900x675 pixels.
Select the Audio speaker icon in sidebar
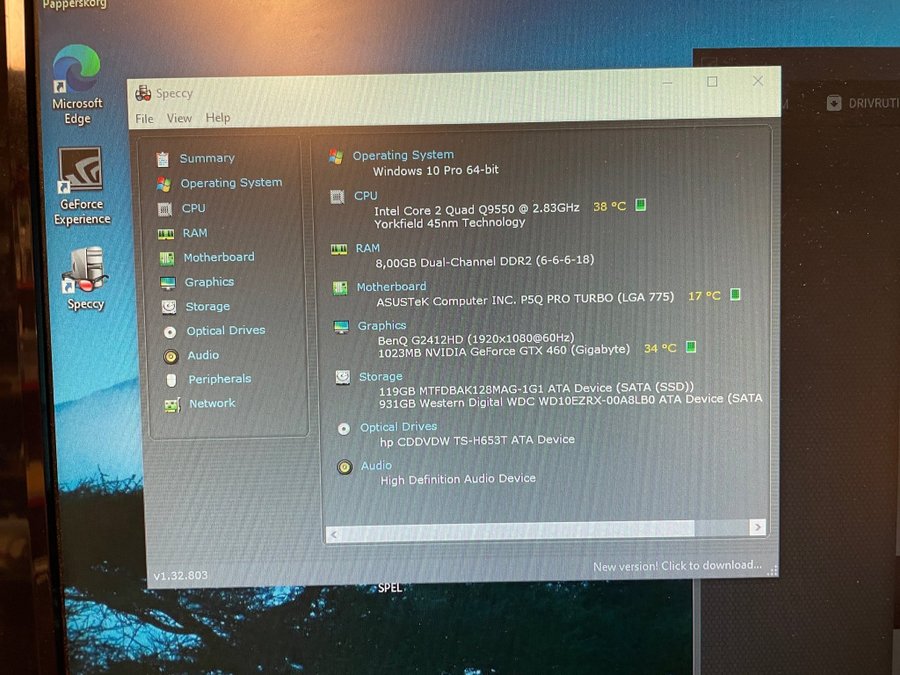click(x=170, y=356)
